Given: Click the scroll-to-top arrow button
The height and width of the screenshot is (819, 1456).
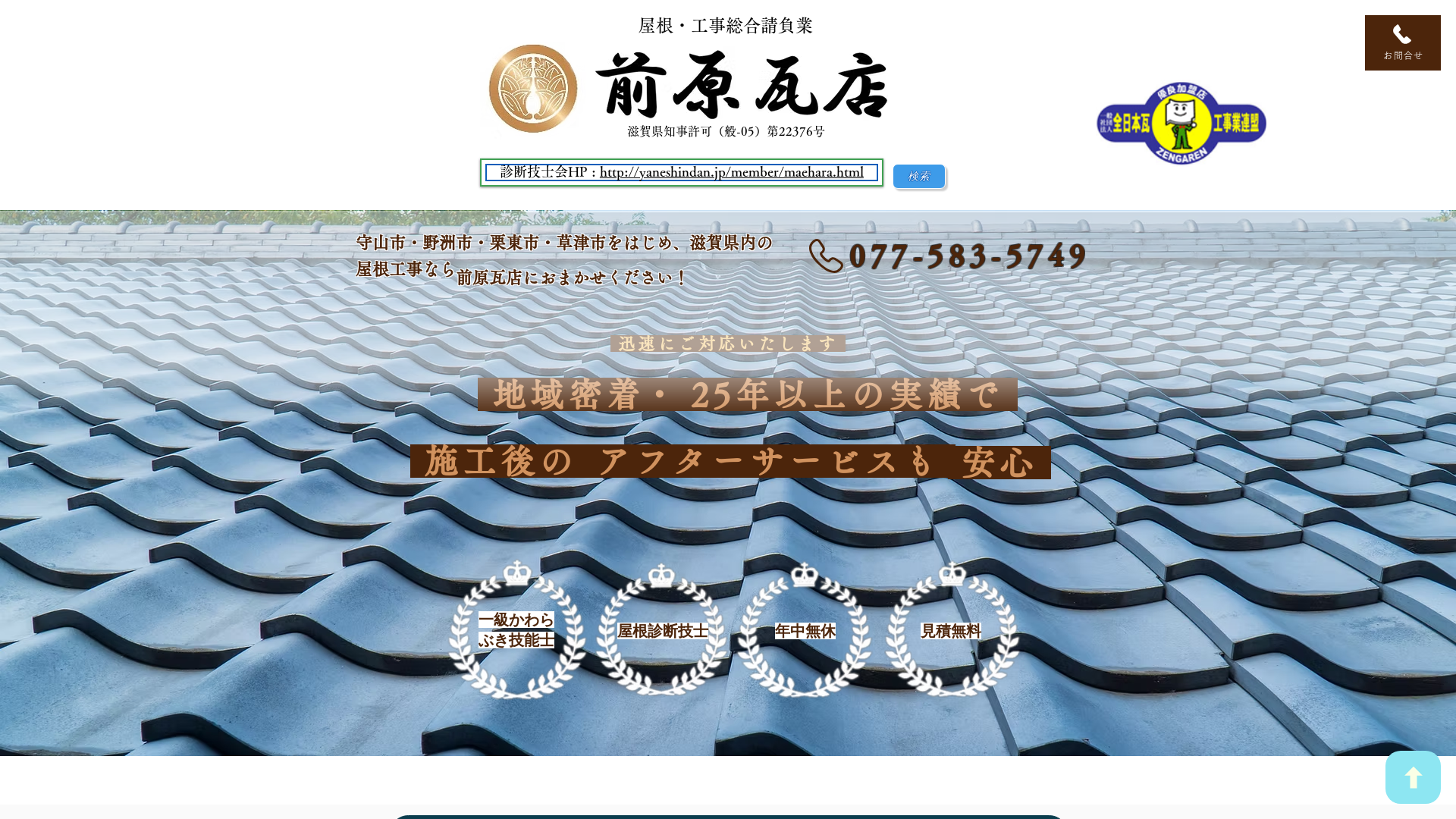Looking at the screenshot, I should 1412,777.
